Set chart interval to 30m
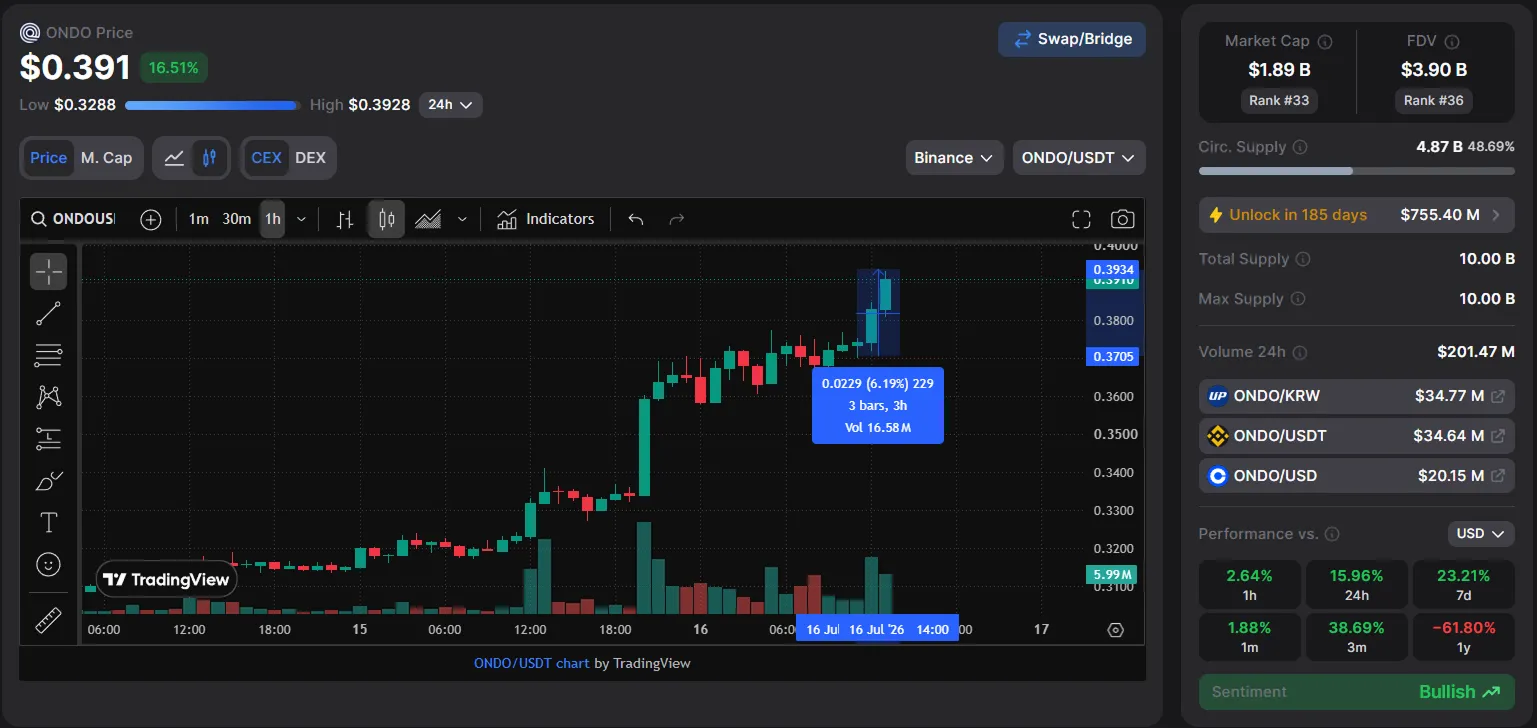1537x728 pixels. [x=236, y=219]
